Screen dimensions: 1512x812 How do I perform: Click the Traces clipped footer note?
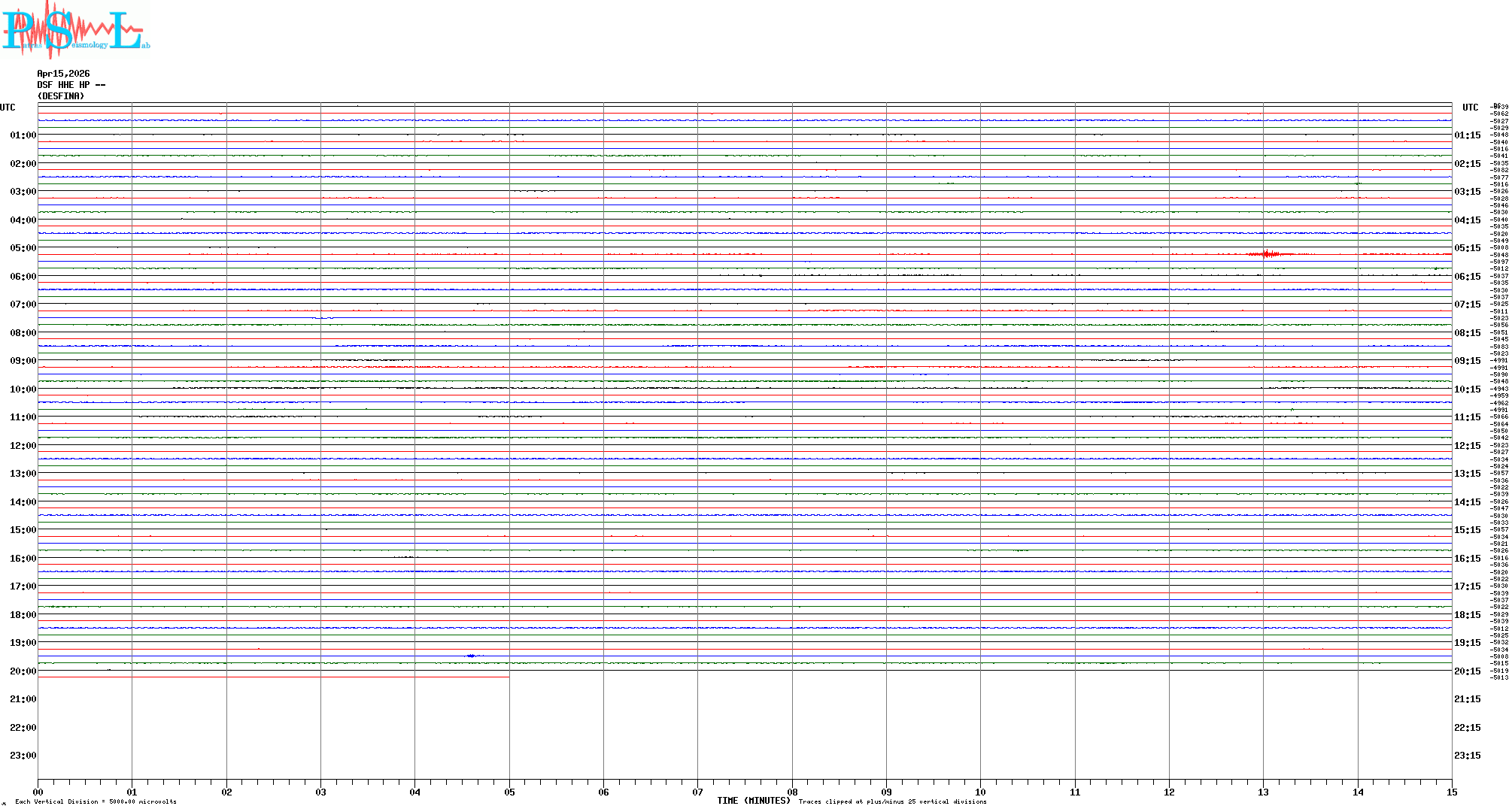(892, 801)
